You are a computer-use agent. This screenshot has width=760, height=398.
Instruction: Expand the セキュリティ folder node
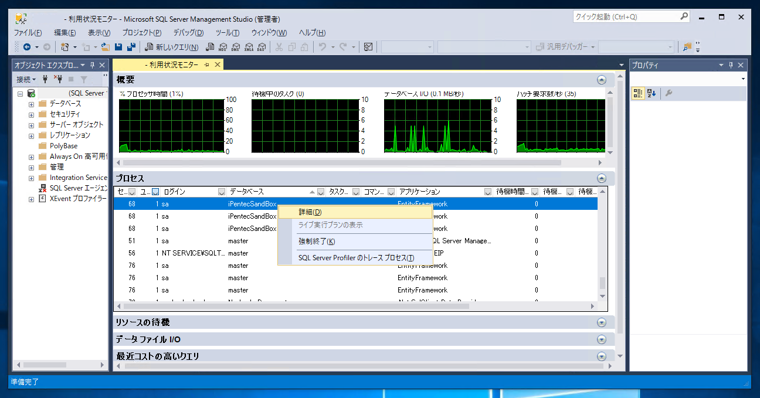[31, 114]
